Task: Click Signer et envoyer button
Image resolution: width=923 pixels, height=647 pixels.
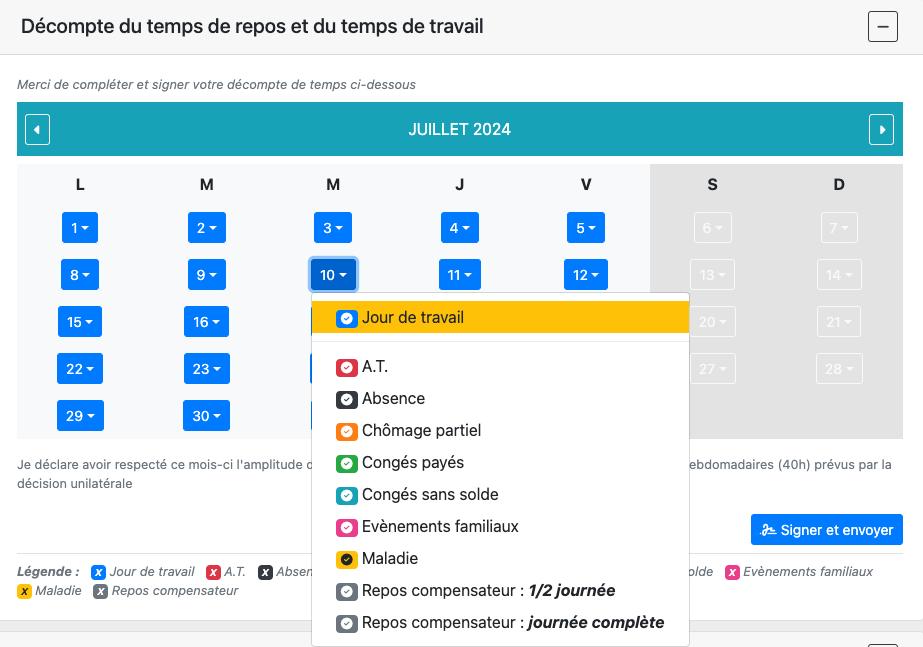Action: pos(826,530)
